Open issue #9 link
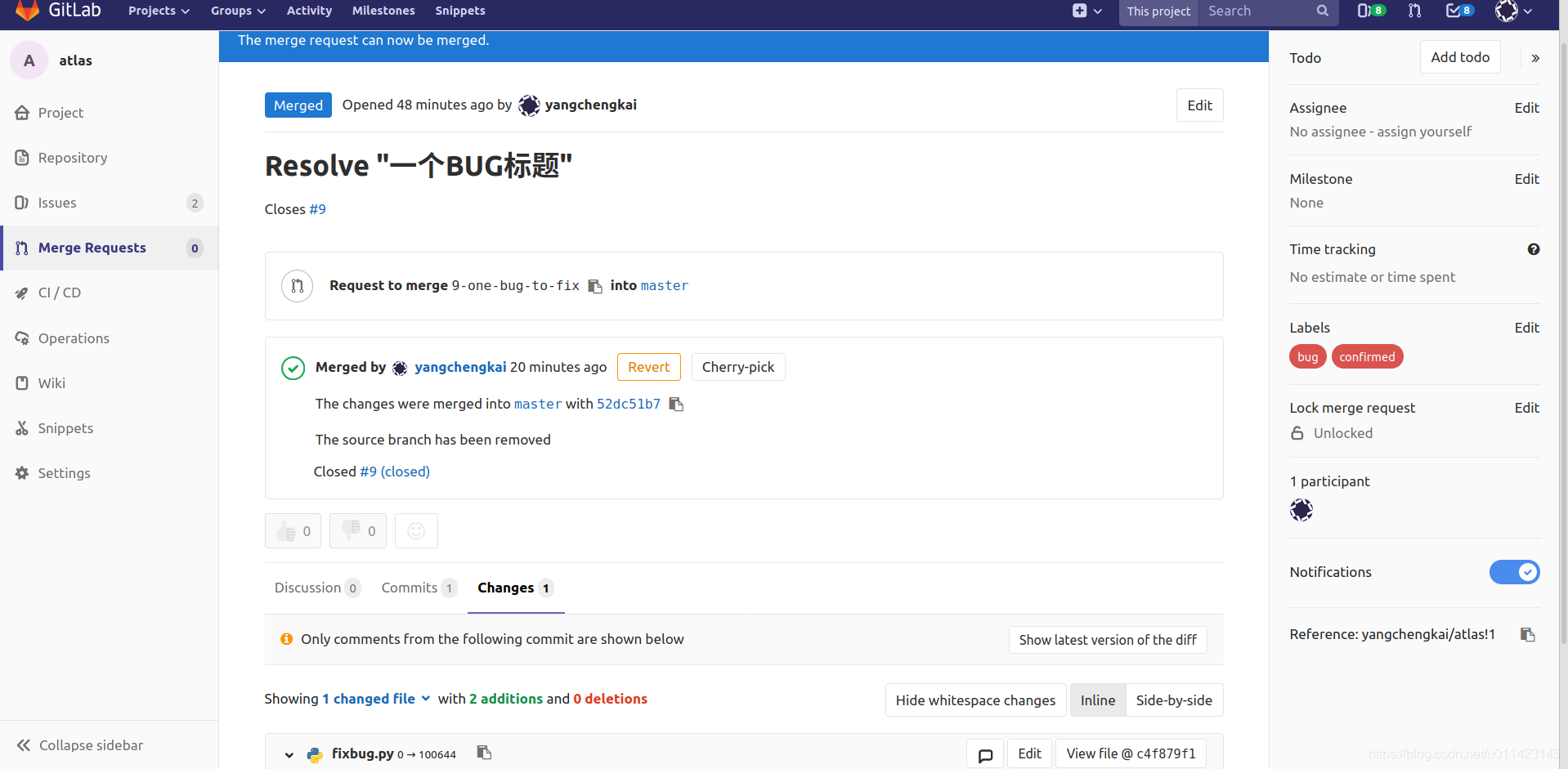The height and width of the screenshot is (769, 1568). coord(318,209)
